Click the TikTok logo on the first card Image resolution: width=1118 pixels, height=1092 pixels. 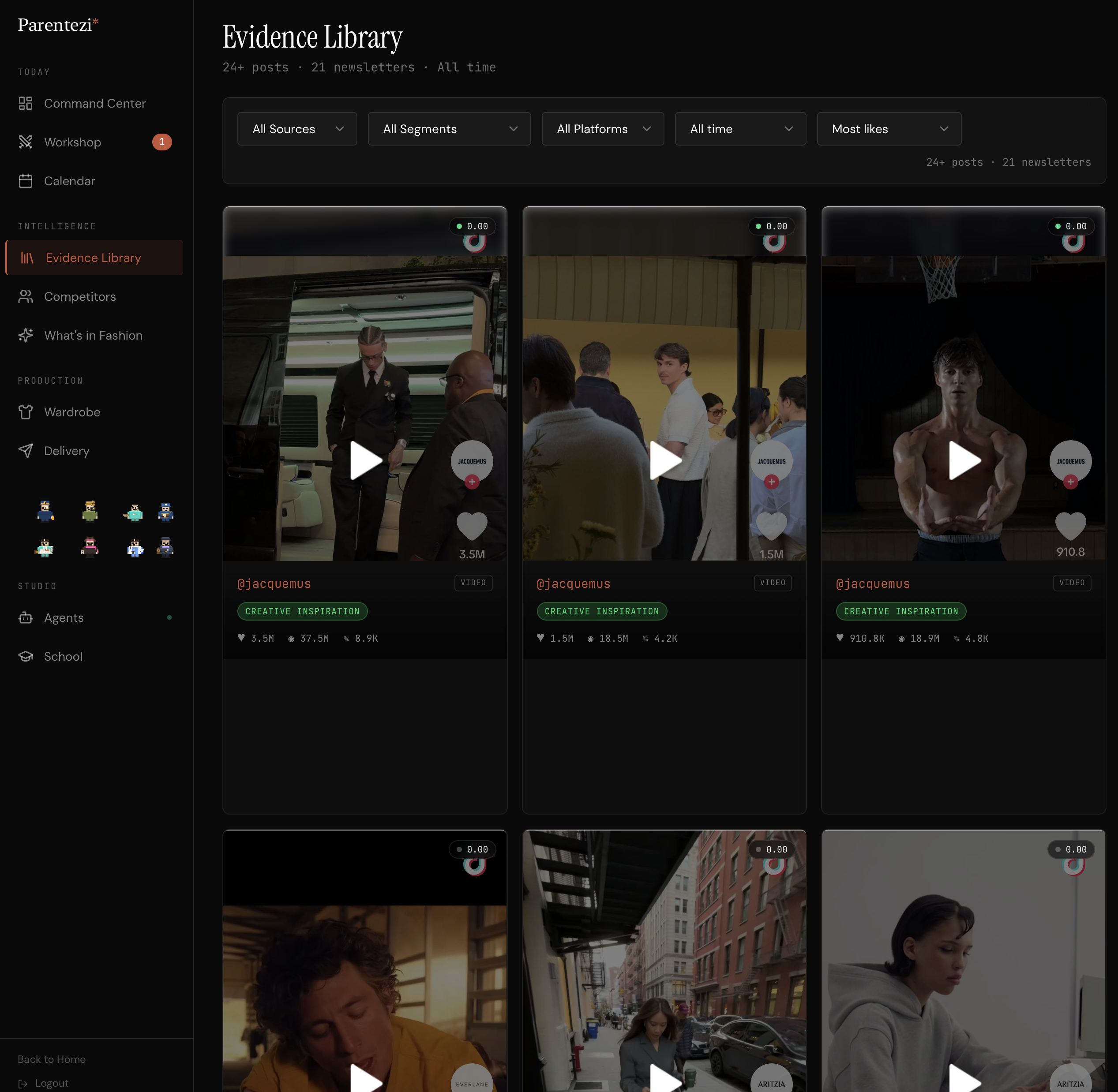475,243
